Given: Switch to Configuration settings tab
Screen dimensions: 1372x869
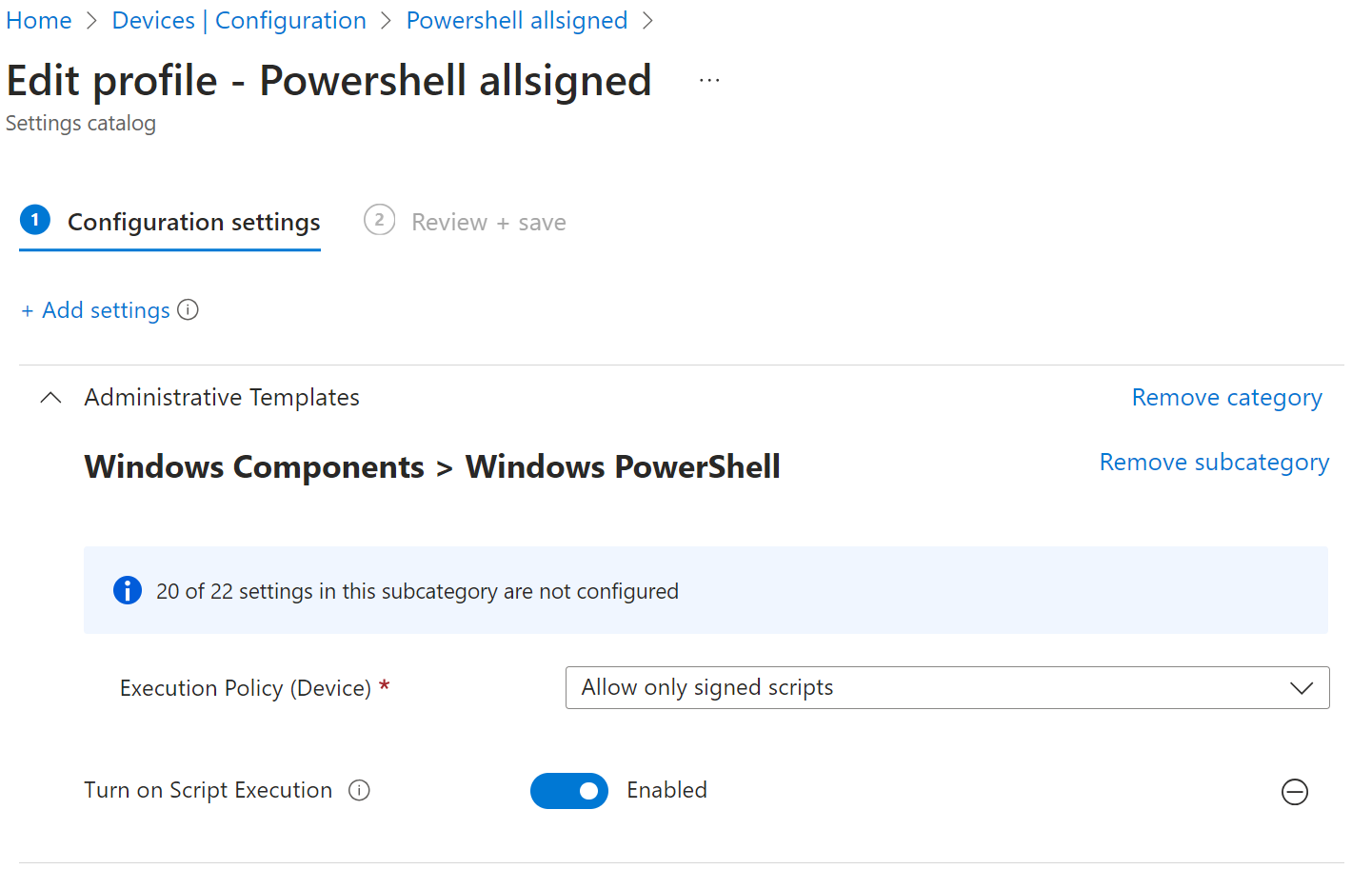Looking at the screenshot, I should 193,223.
